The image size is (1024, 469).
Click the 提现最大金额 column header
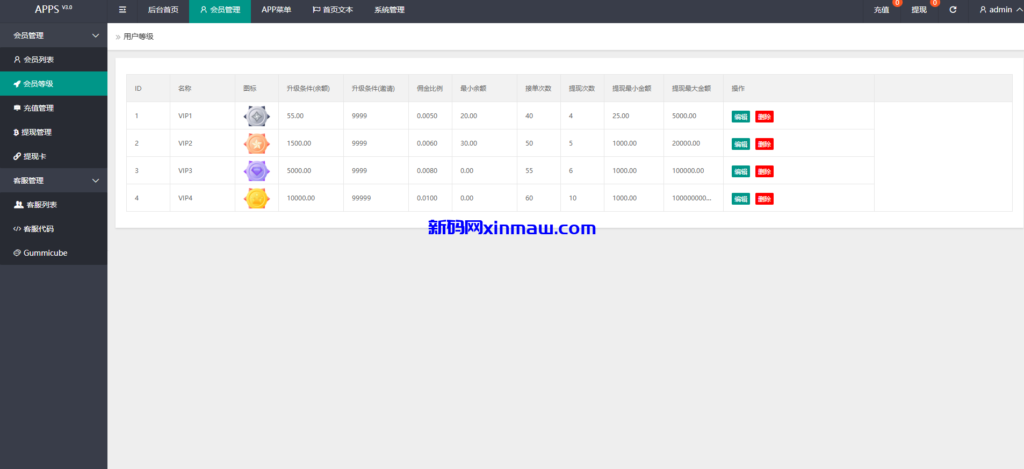(694, 88)
